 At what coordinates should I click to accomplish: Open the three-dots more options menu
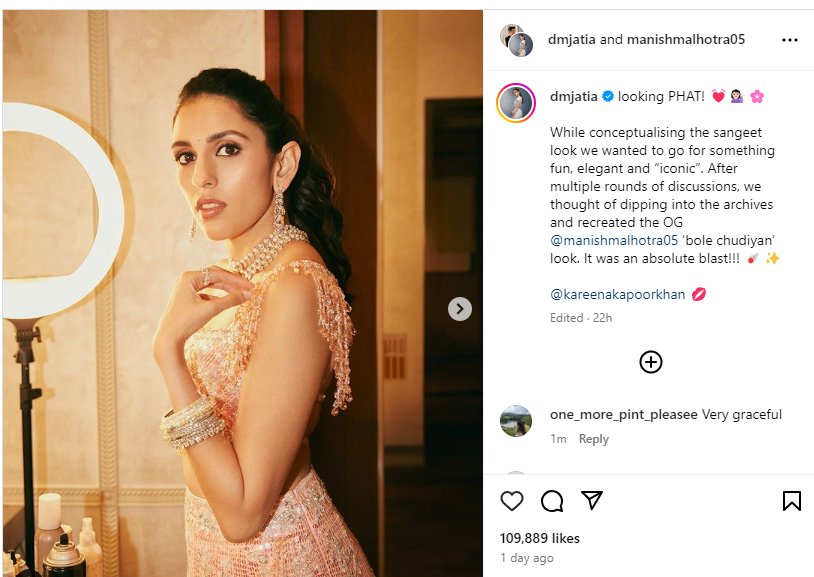pyautogui.click(x=790, y=40)
